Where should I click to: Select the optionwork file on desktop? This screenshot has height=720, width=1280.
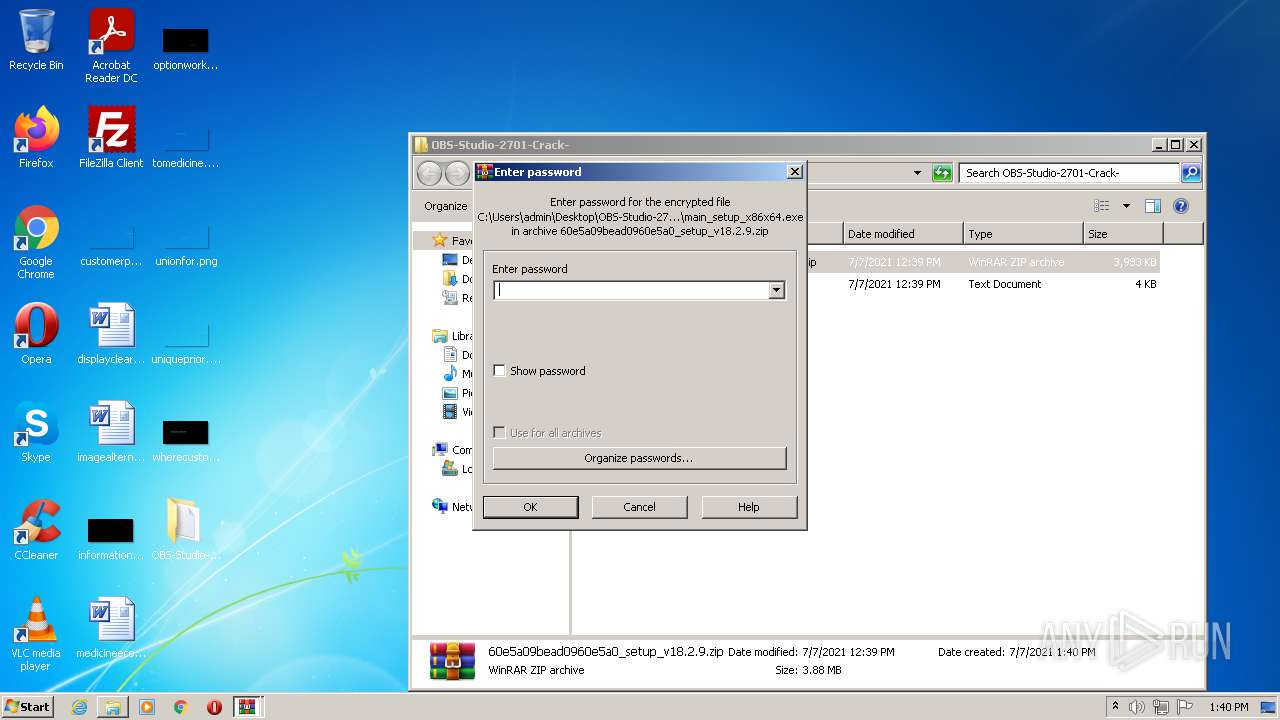185,46
